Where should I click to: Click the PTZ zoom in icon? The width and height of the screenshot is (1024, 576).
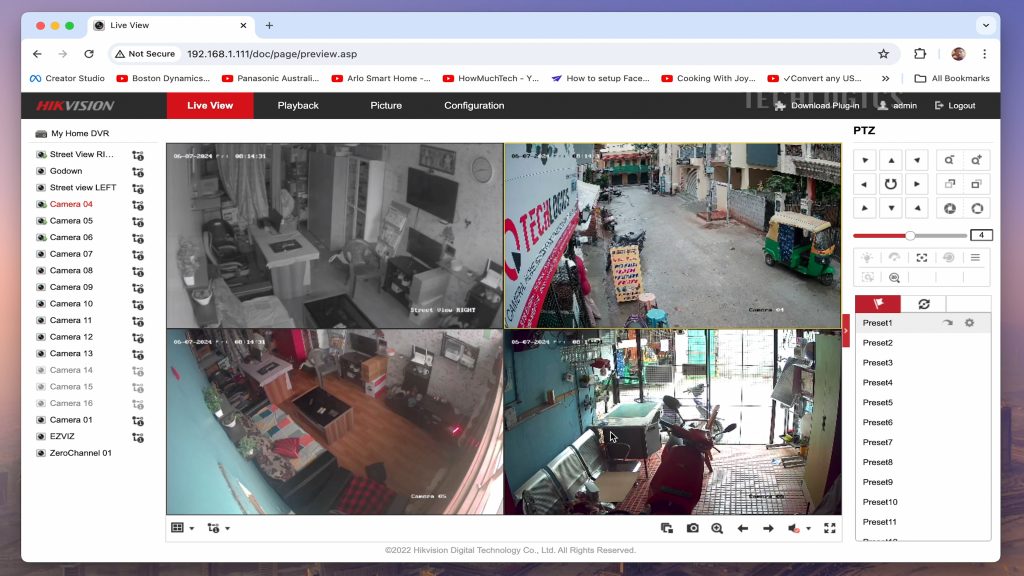coord(975,160)
